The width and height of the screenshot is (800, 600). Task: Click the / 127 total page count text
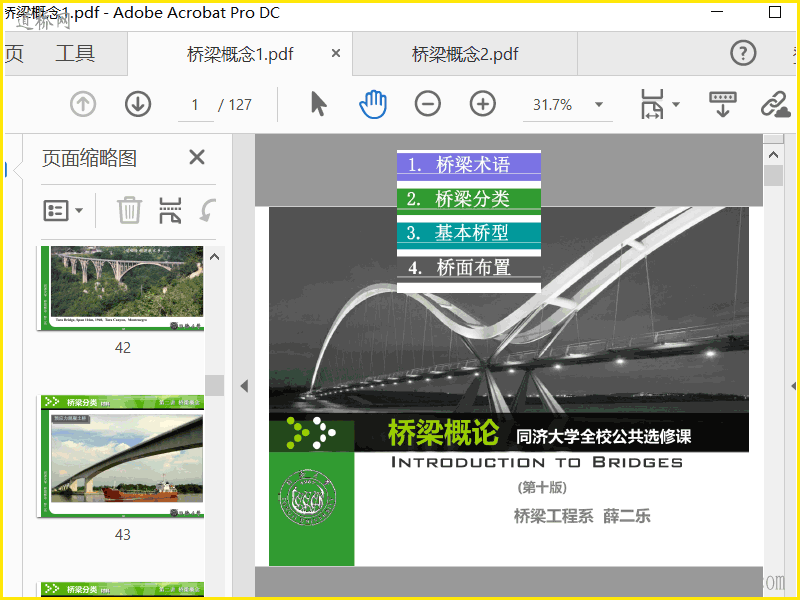coord(235,105)
